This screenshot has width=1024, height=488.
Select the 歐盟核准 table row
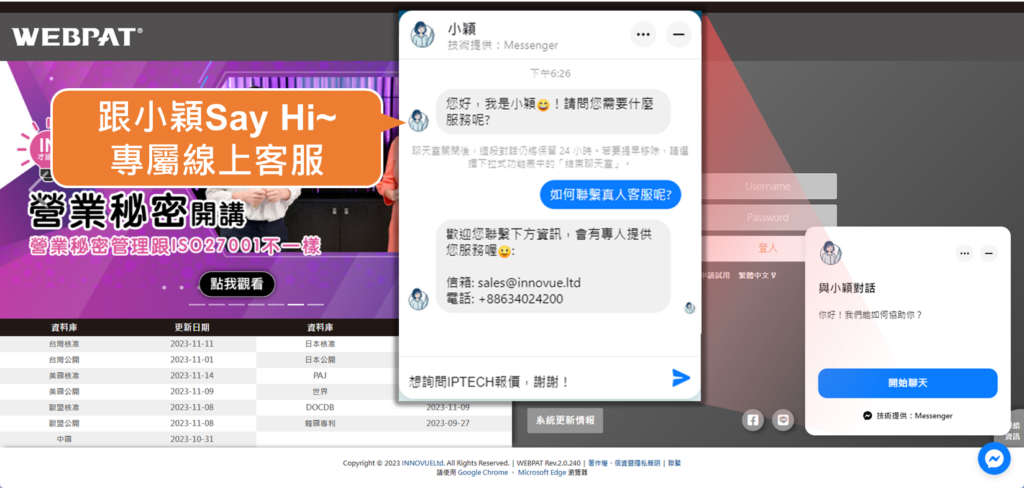point(128,407)
